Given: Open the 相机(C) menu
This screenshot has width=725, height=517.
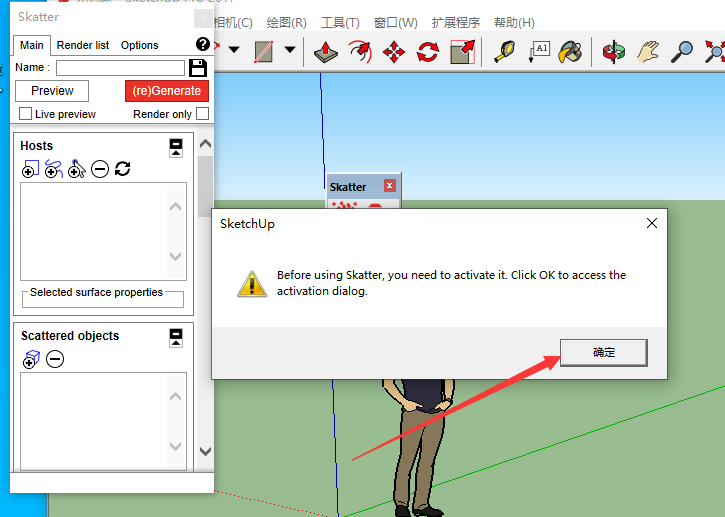Looking at the screenshot, I should (233, 23).
